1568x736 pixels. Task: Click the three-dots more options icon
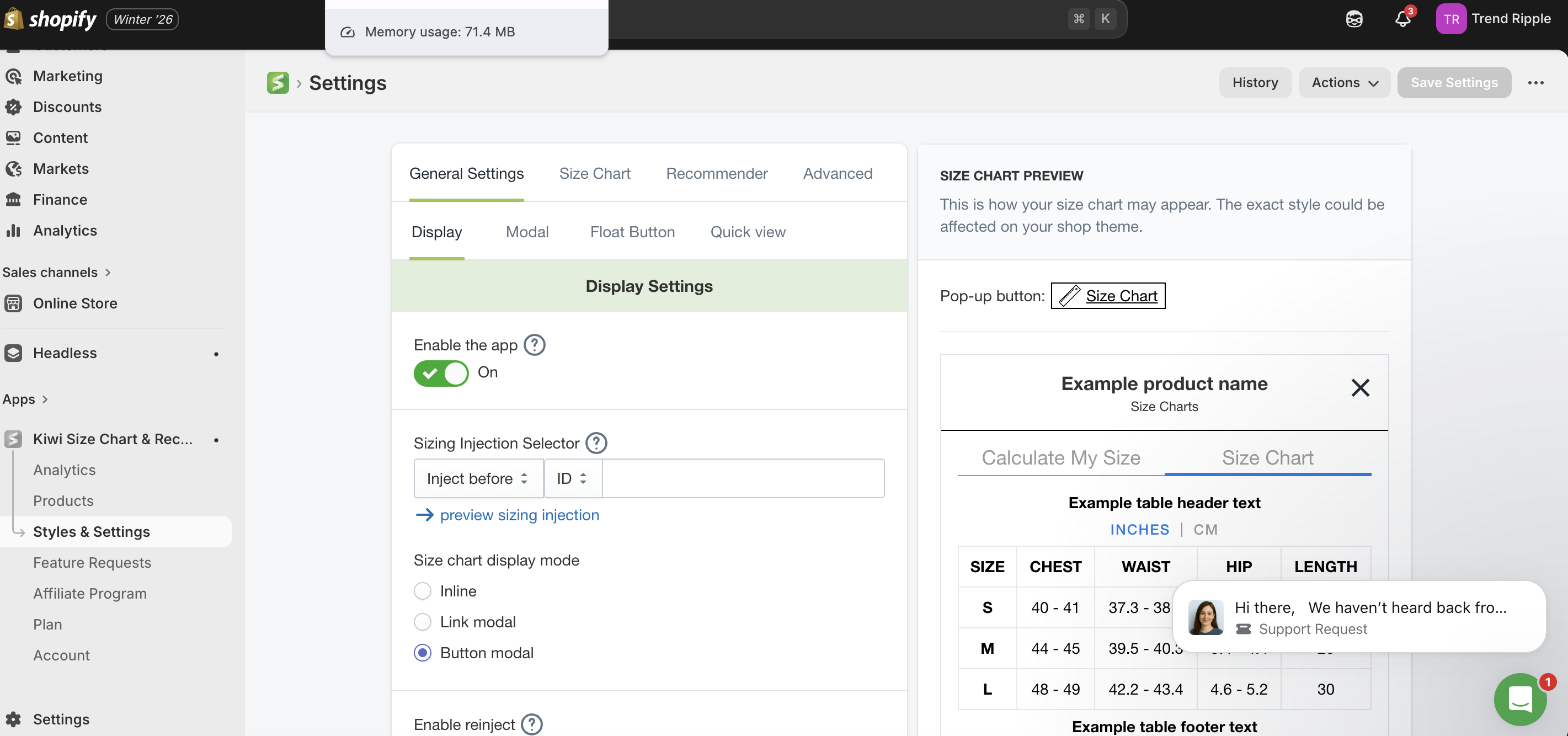(x=1535, y=83)
